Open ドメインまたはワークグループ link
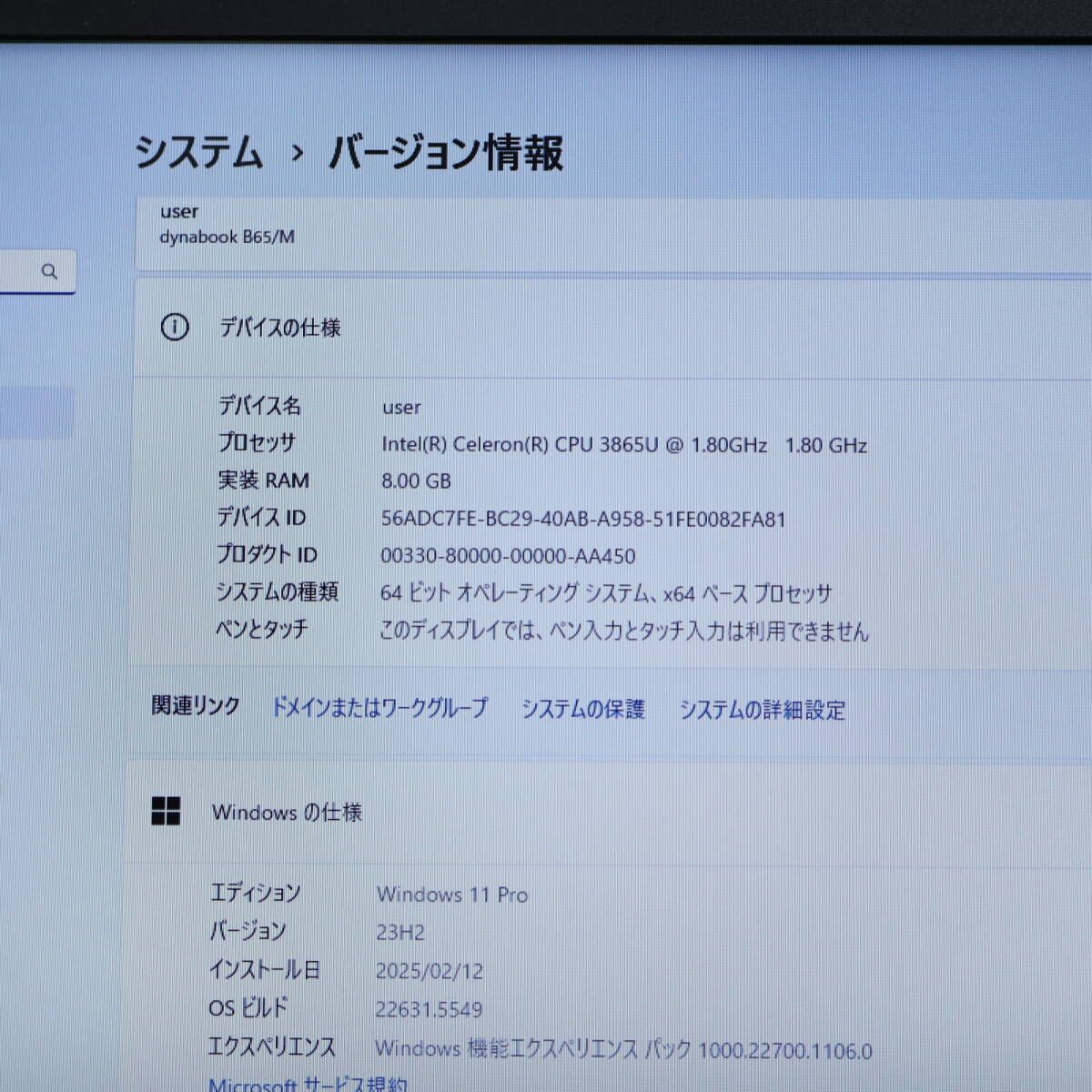This screenshot has width=1092, height=1092. point(379,707)
